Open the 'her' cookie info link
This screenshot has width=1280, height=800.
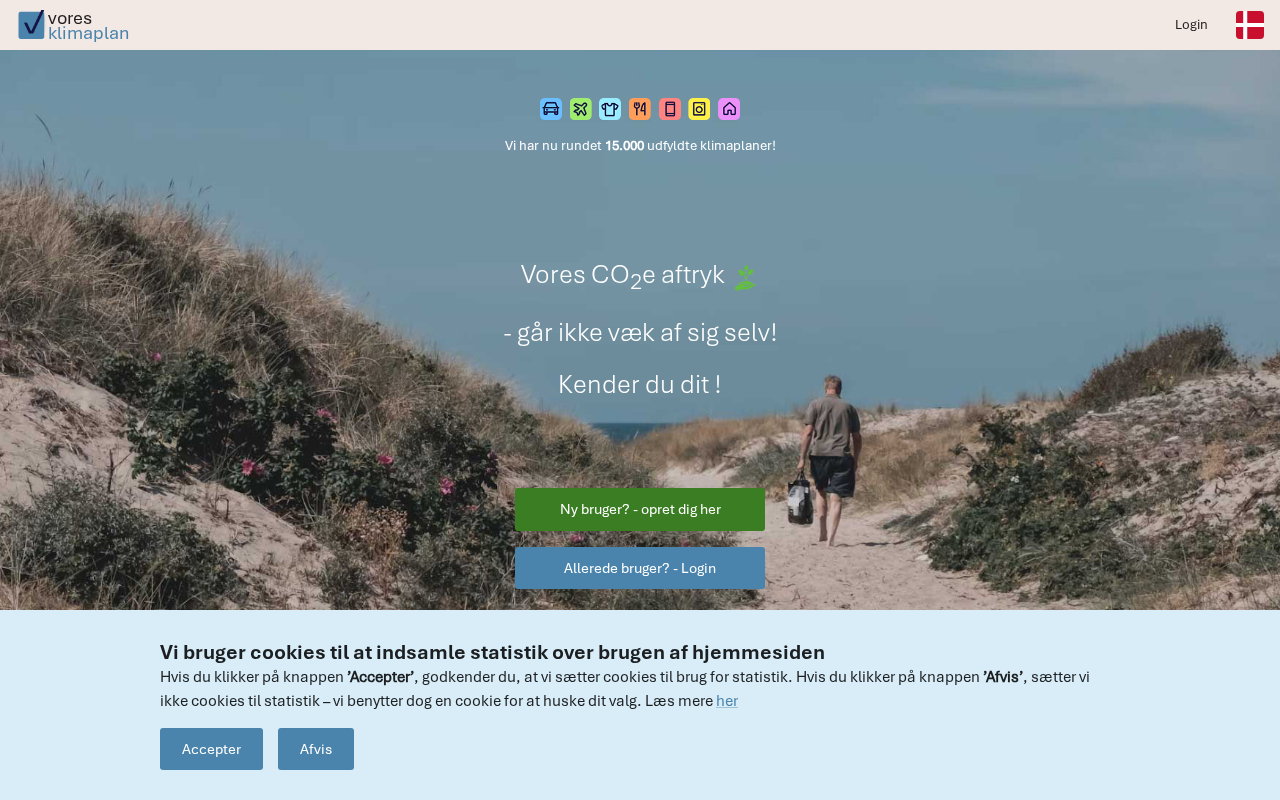tap(727, 701)
